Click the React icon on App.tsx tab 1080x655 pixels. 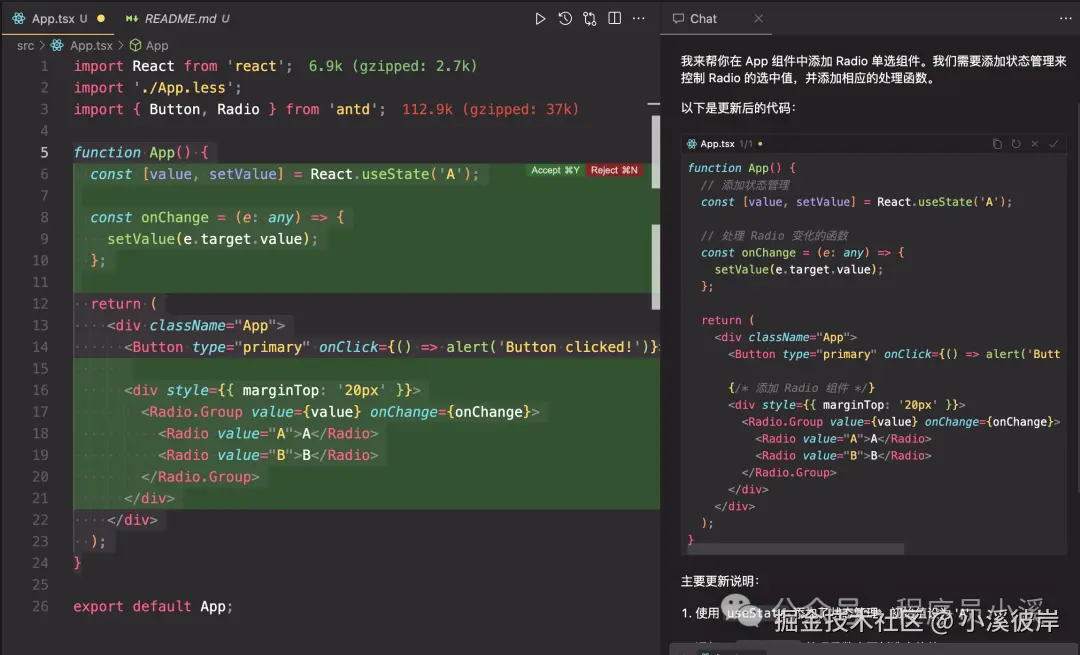tap(19, 19)
